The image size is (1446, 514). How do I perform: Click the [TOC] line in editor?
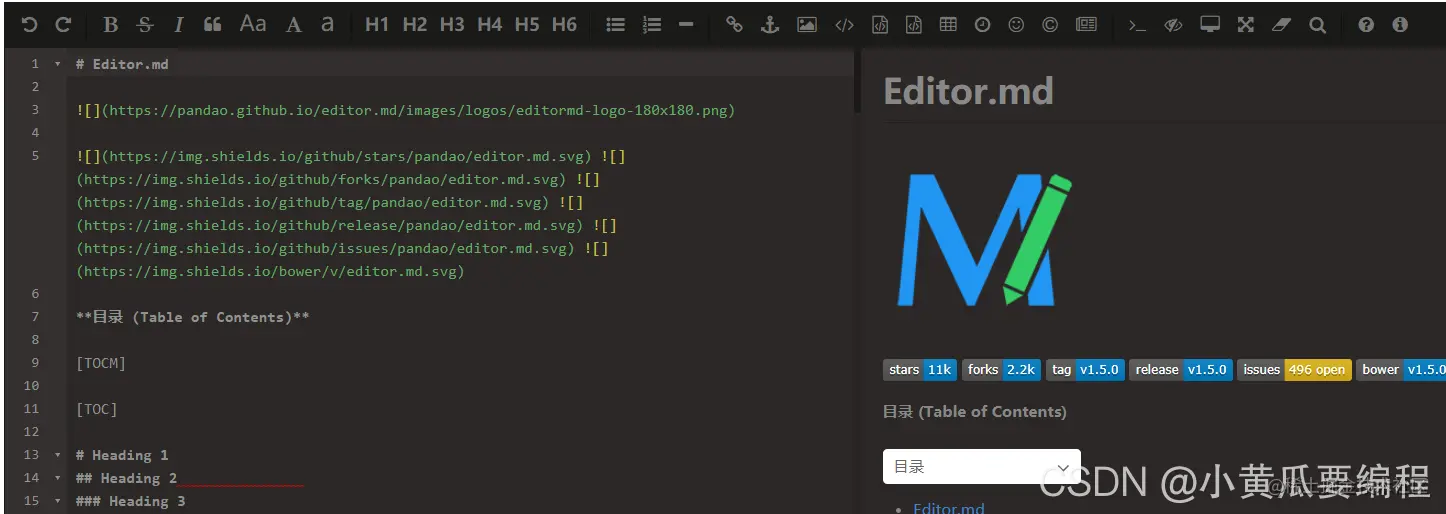click(x=97, y=409)
